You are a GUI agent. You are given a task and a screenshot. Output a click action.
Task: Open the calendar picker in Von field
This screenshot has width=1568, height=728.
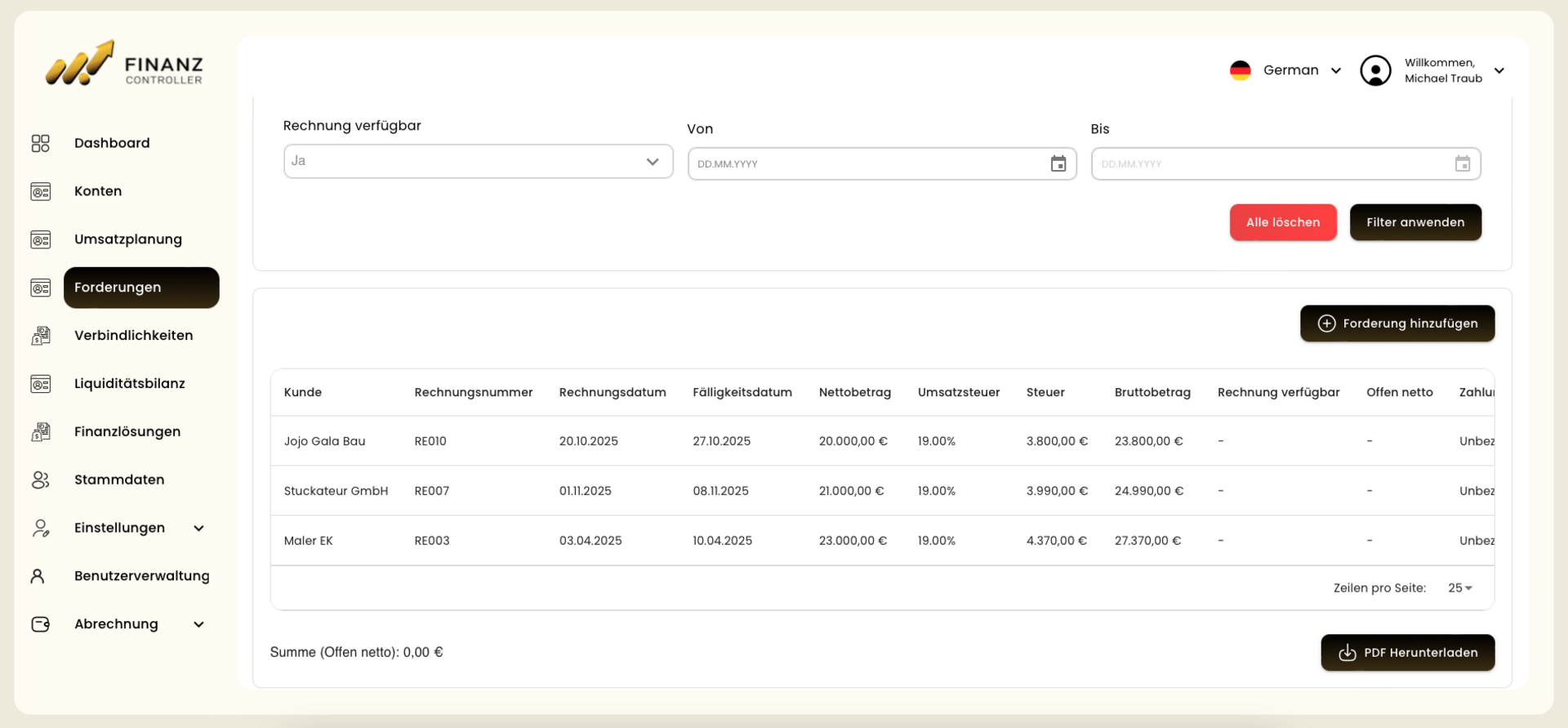tap(1058, 164)
